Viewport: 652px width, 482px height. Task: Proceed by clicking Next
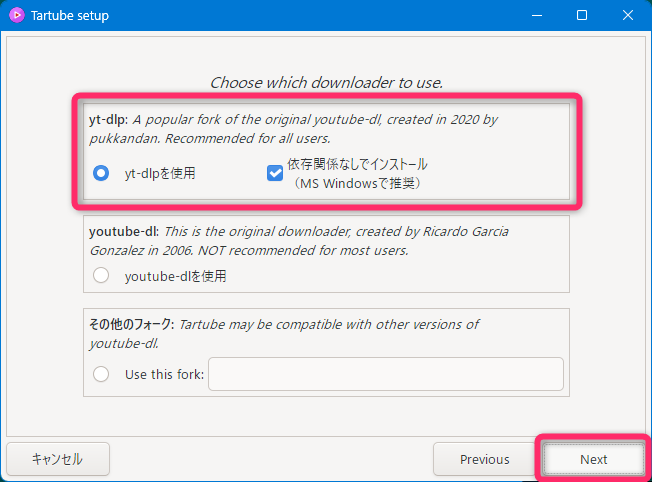[x=593, y=459]
